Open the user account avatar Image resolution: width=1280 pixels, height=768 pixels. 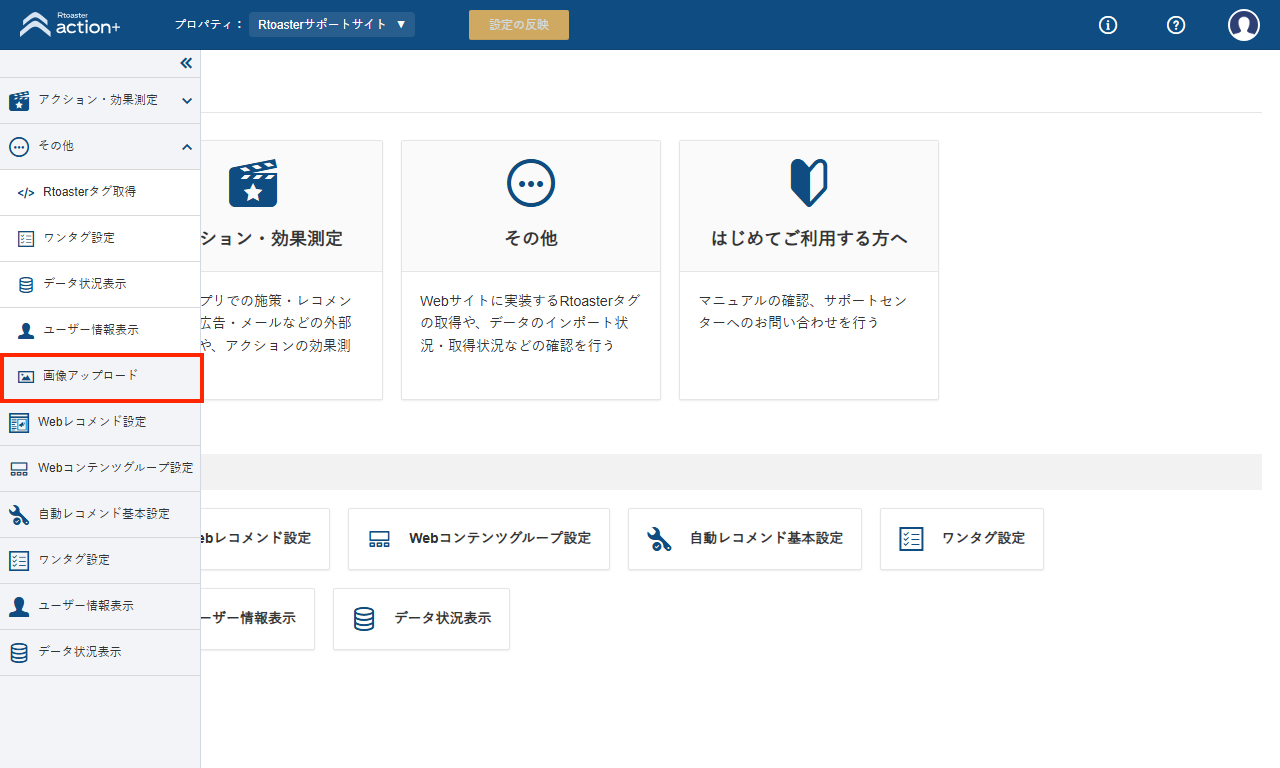(x=1244, y=25)
